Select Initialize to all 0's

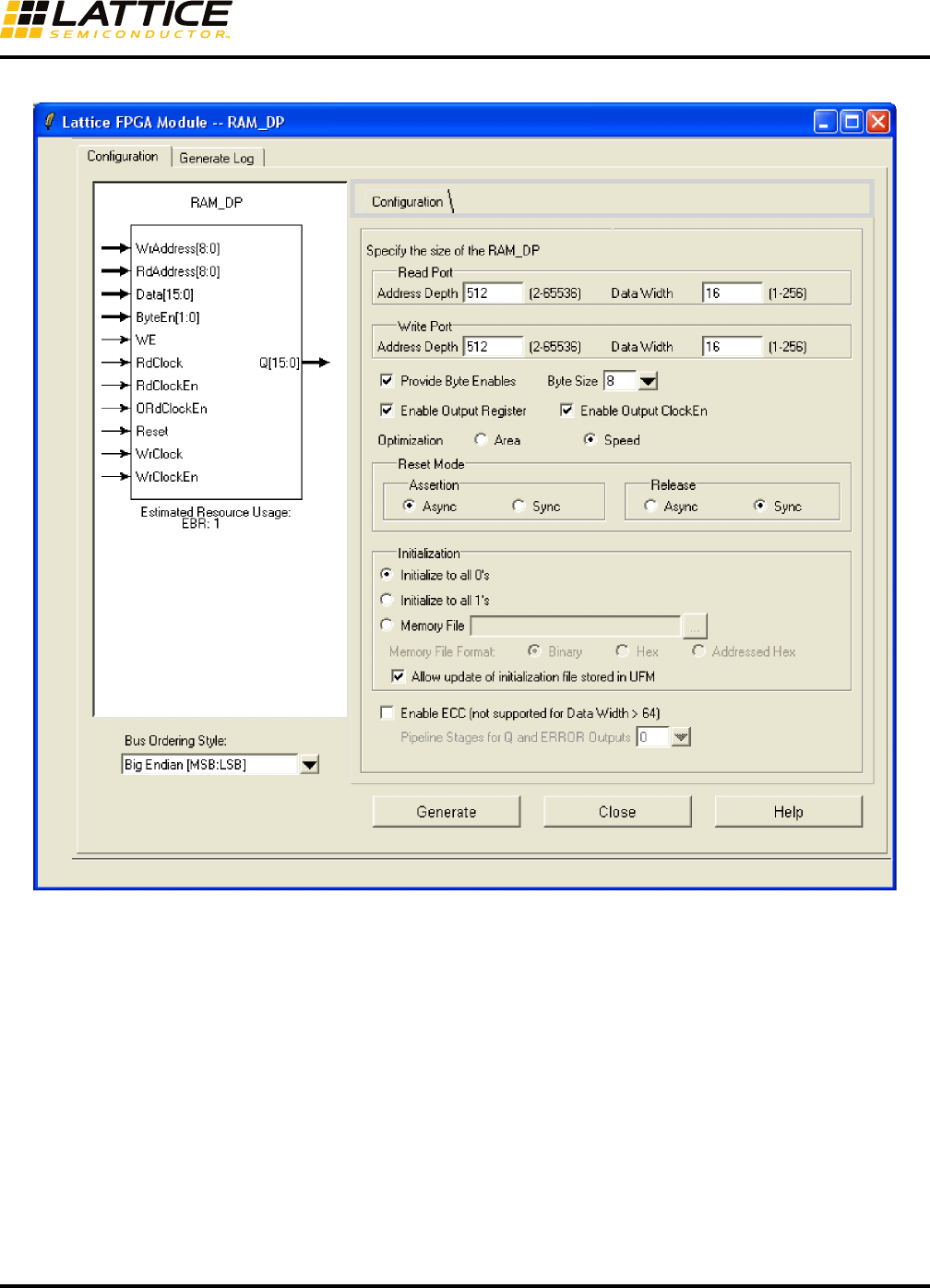tap(387, 574)
